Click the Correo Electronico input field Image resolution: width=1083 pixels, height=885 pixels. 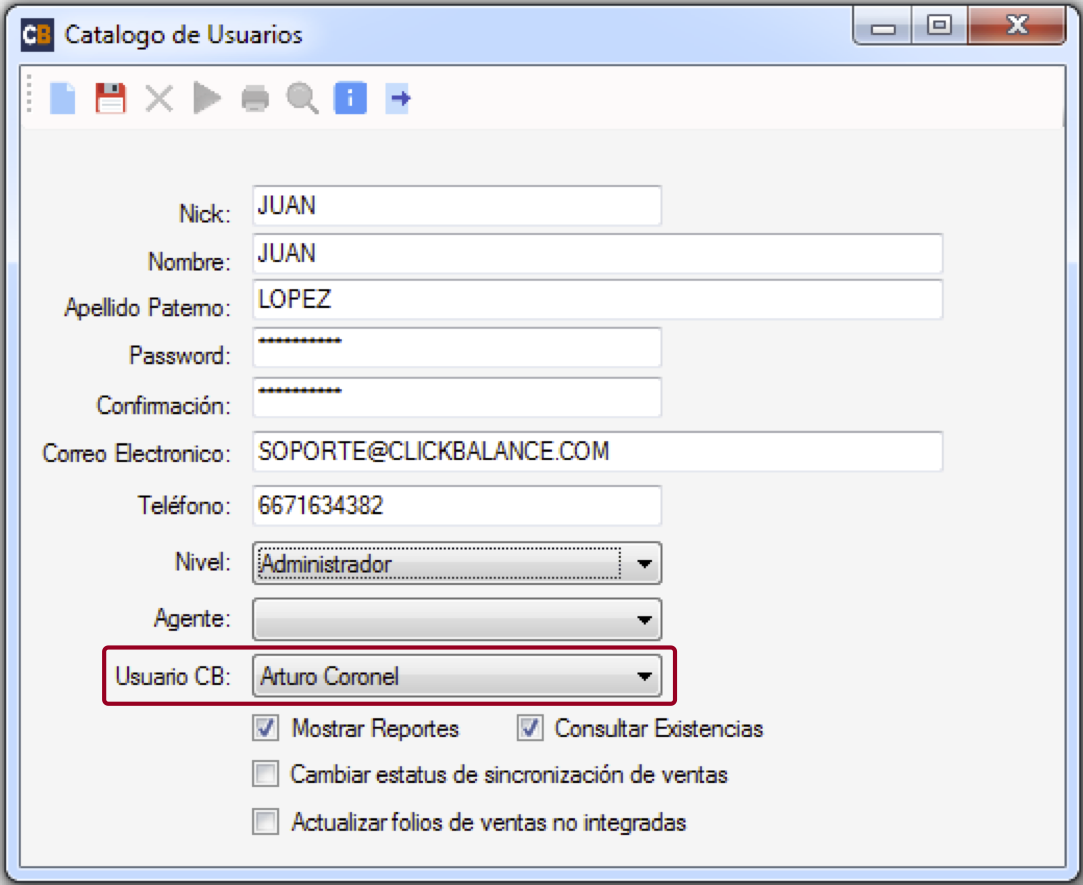pos(597,451)
